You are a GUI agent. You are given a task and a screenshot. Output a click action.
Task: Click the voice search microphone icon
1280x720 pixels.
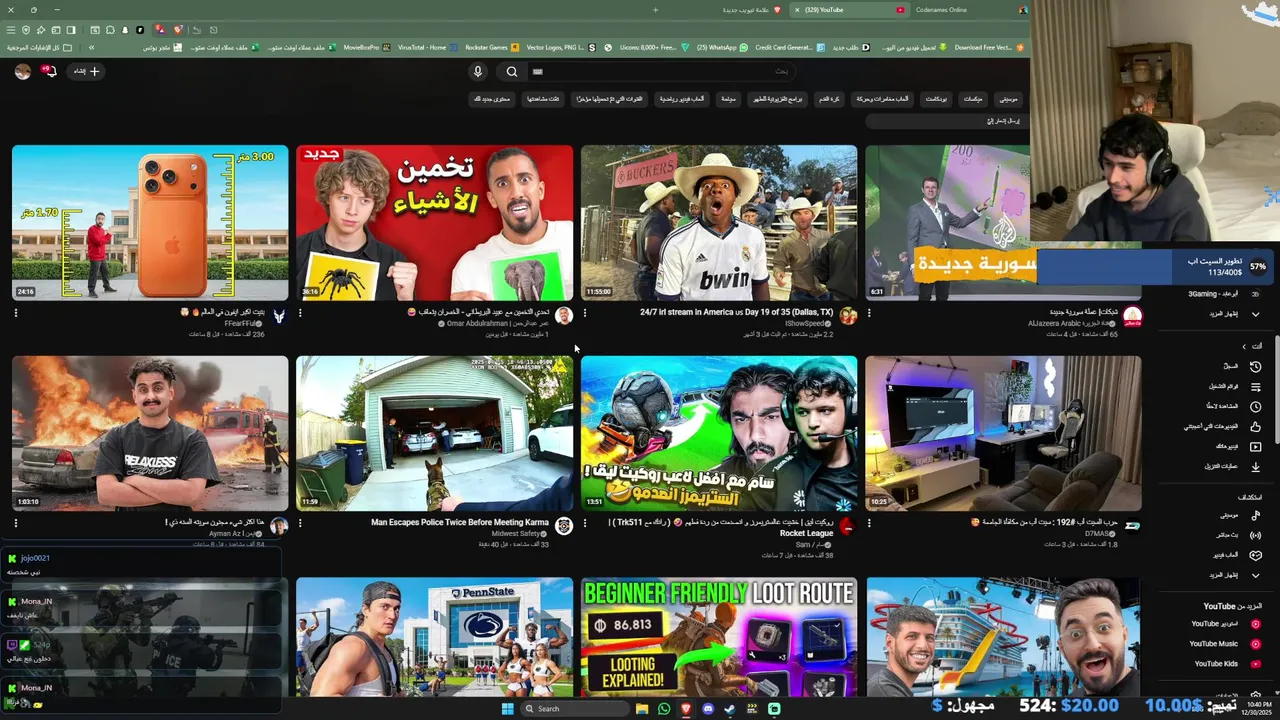coord(478,71)
